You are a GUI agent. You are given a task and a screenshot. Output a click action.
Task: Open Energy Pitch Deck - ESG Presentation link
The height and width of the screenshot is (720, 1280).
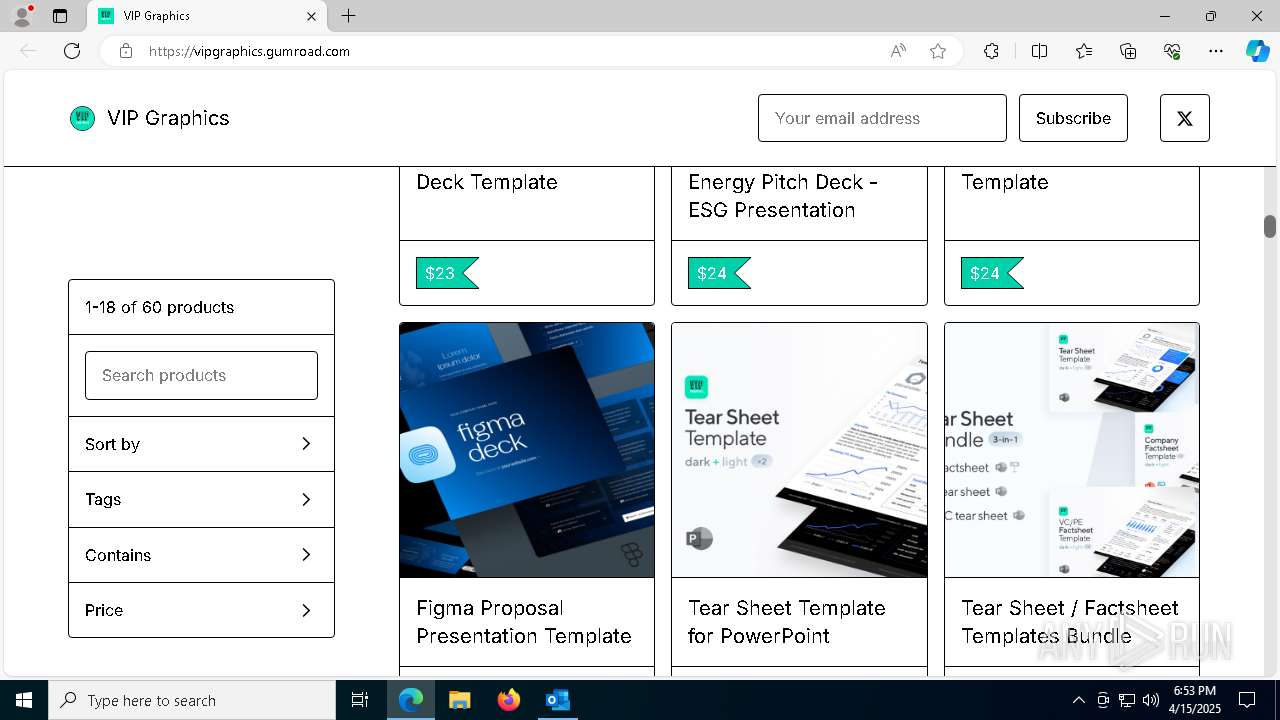(x=782, y=196)
